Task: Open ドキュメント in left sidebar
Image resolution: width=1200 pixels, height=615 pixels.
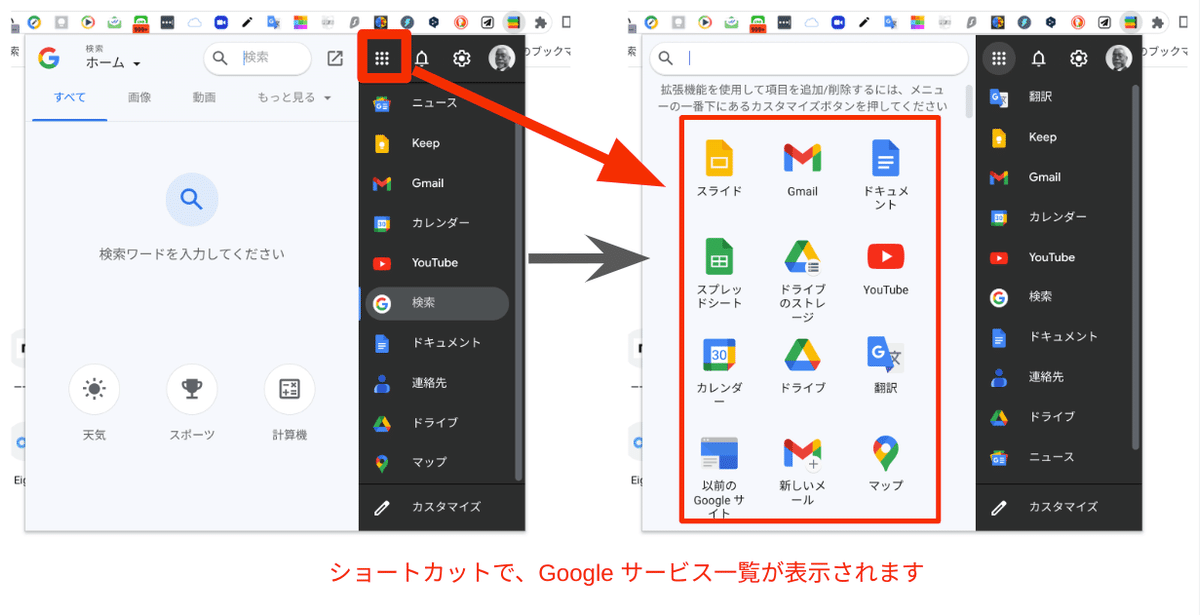Action: click(436, 343)
